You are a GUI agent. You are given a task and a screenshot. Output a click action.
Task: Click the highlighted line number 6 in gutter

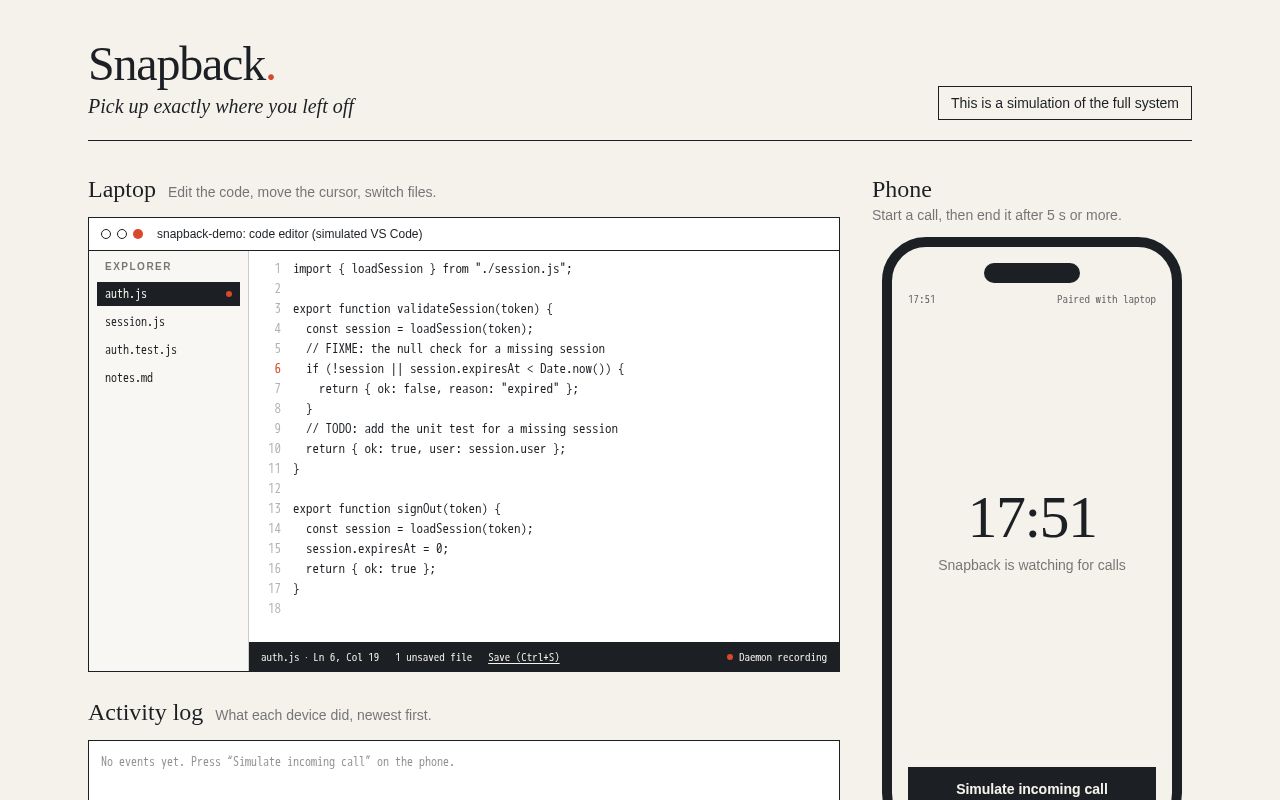(x=278, y=369)
